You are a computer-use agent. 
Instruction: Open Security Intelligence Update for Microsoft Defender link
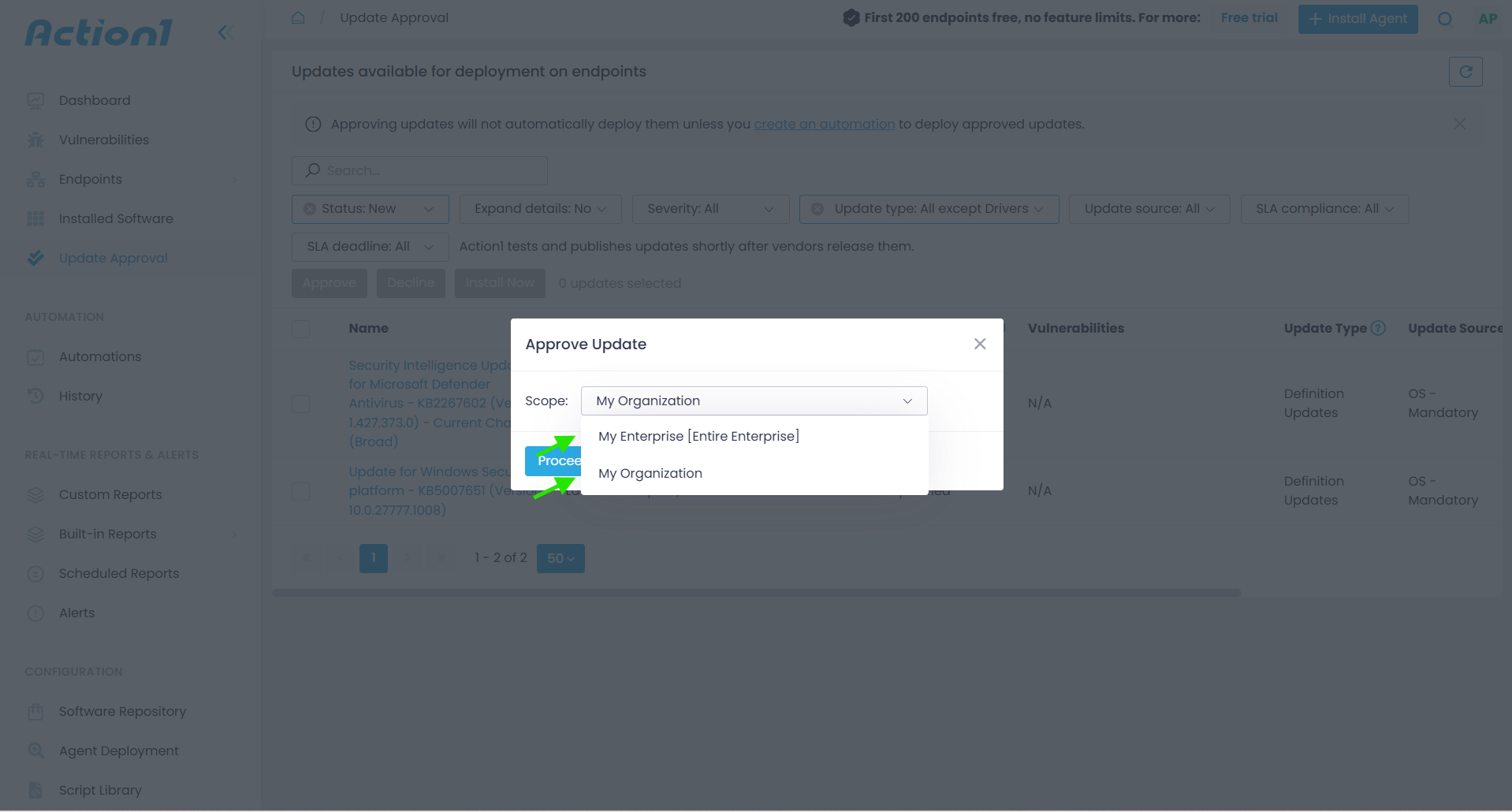pos(430,403)
